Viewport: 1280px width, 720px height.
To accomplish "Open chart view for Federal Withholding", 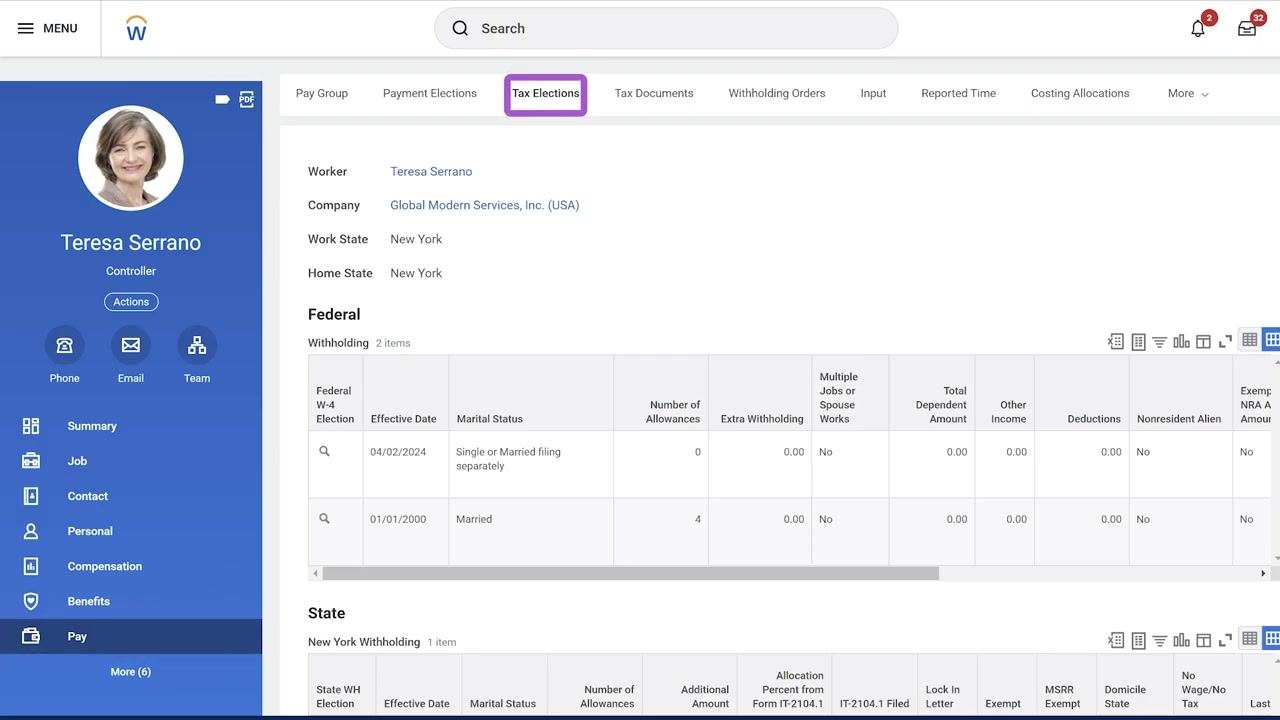I will tap(1182, 341).
